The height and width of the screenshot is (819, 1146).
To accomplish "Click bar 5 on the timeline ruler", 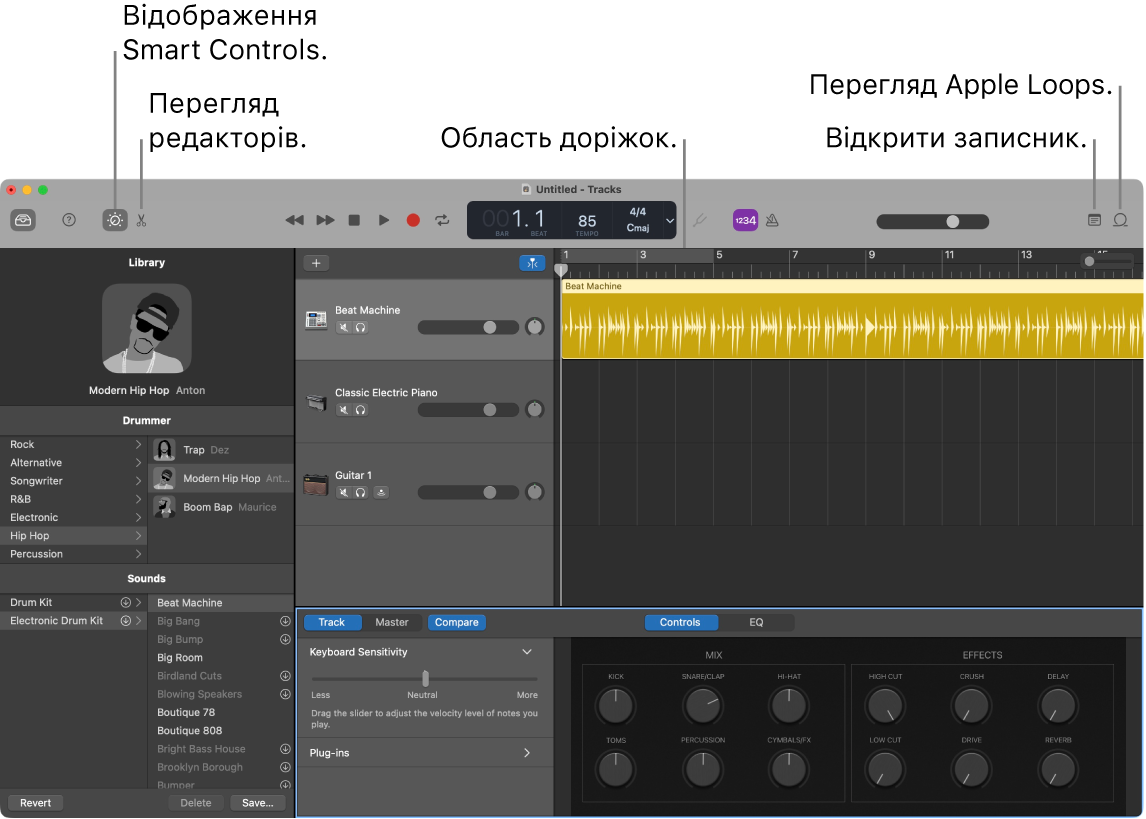I will pos(719,255).
